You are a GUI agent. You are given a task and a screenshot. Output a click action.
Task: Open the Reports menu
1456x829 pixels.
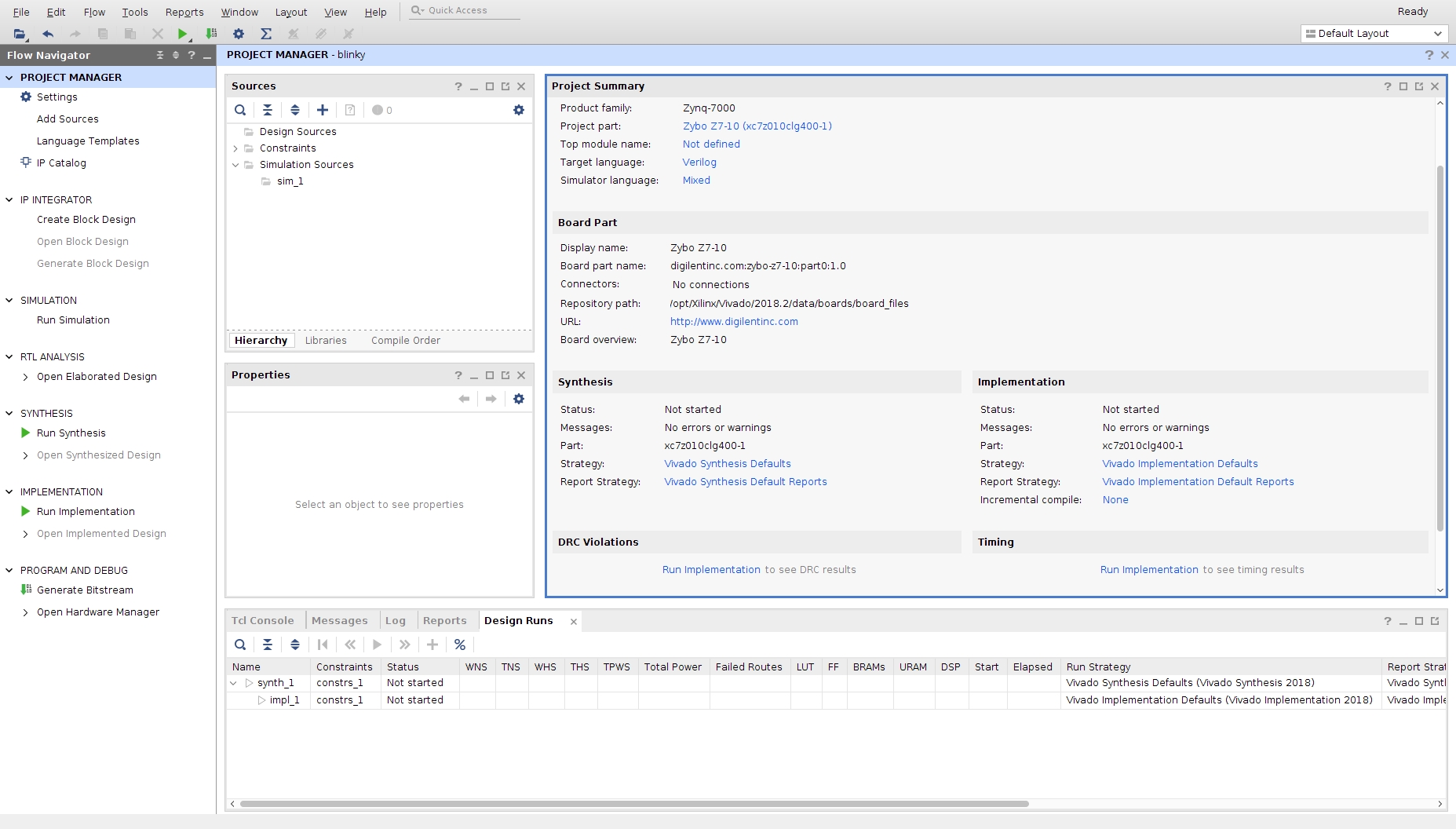tap(184, 12)
